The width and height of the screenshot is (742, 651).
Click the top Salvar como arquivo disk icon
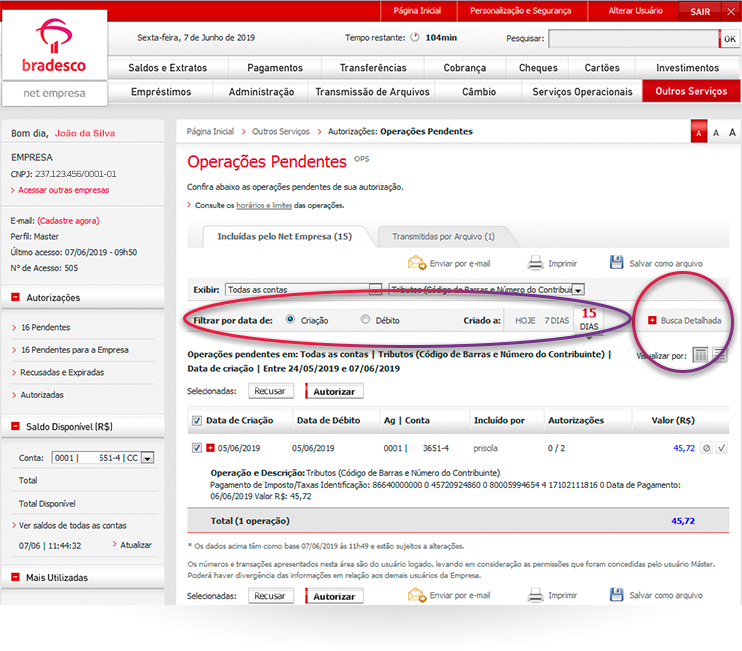coord(617,263)
